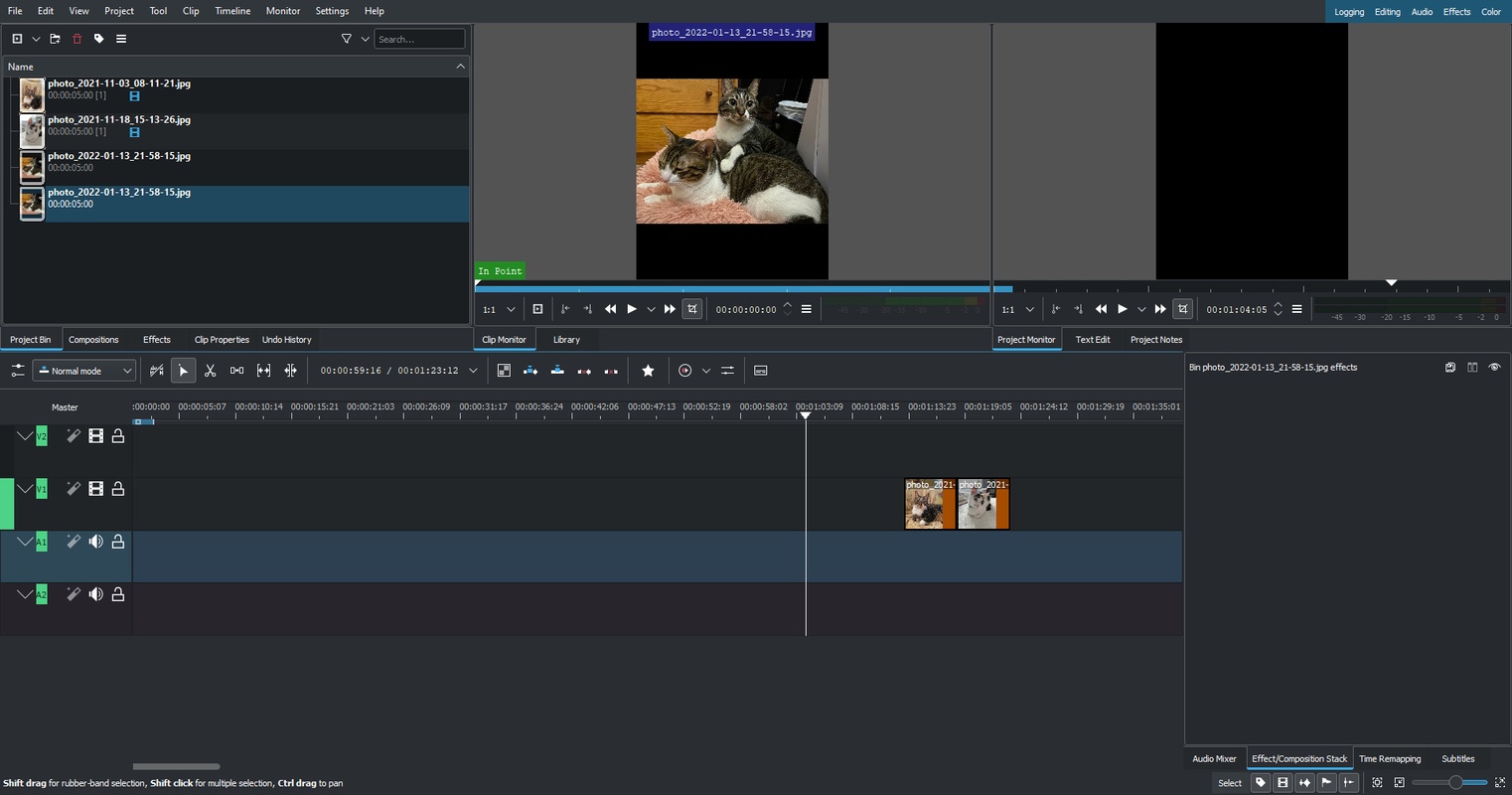Click the Create Folder icon in bin

click(55, 39)
